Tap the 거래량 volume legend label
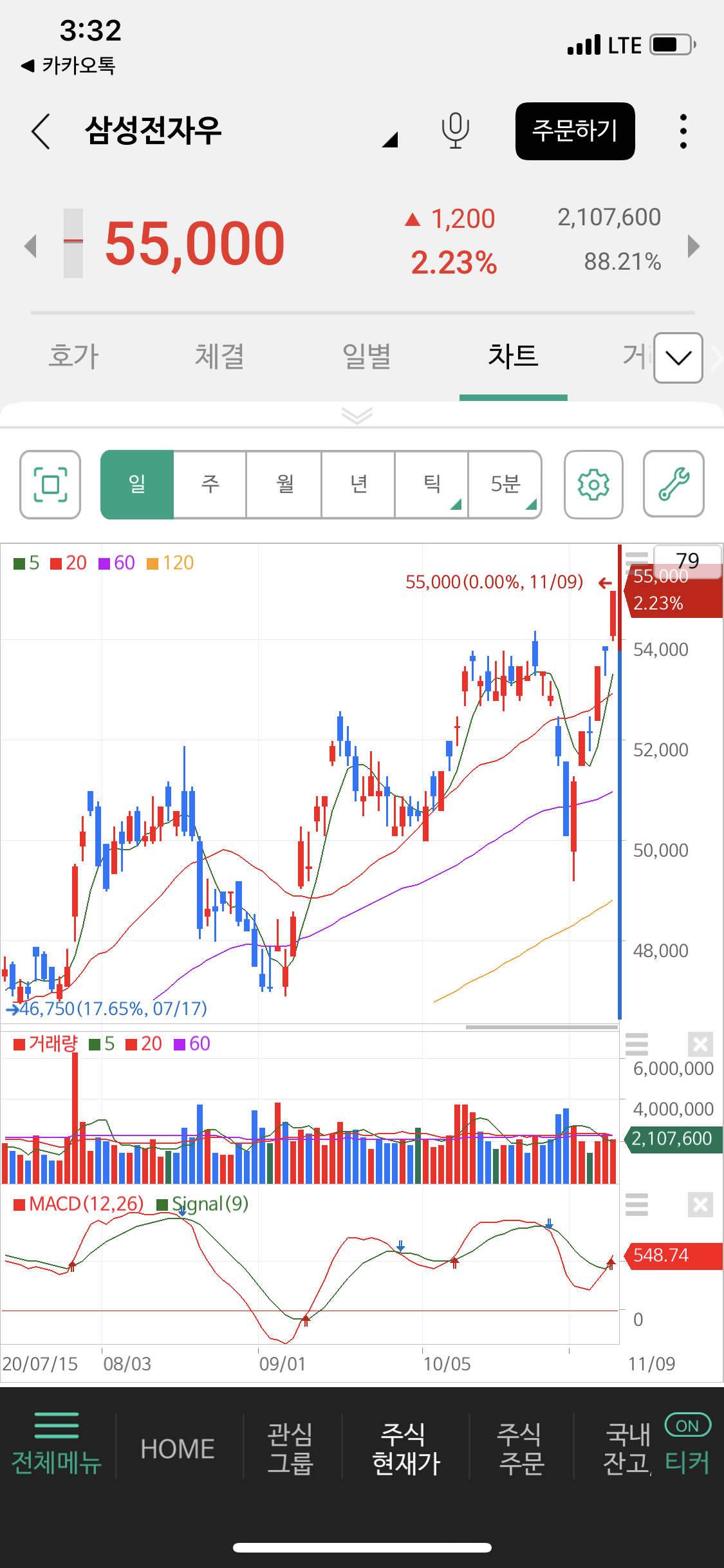 click(x=46, y=1043)
